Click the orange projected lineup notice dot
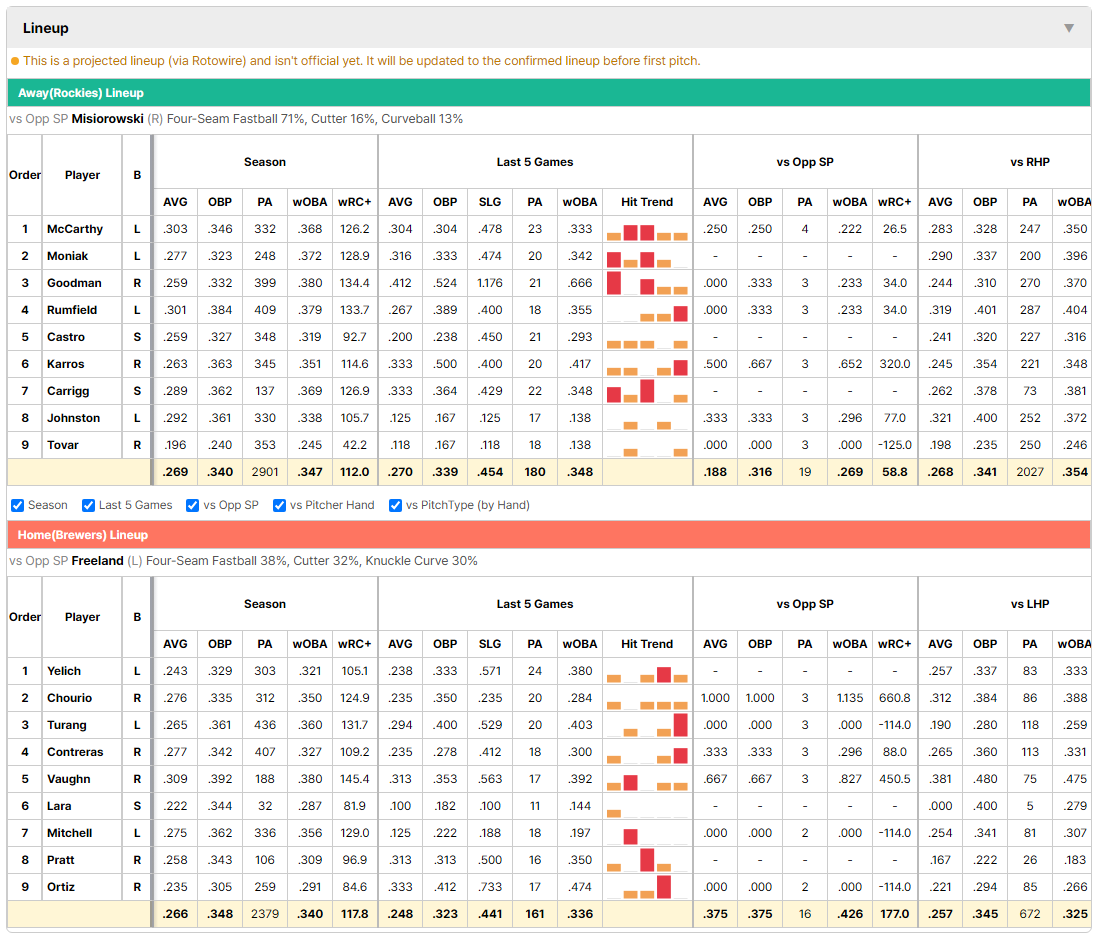1098x939 pixels. 15,61
